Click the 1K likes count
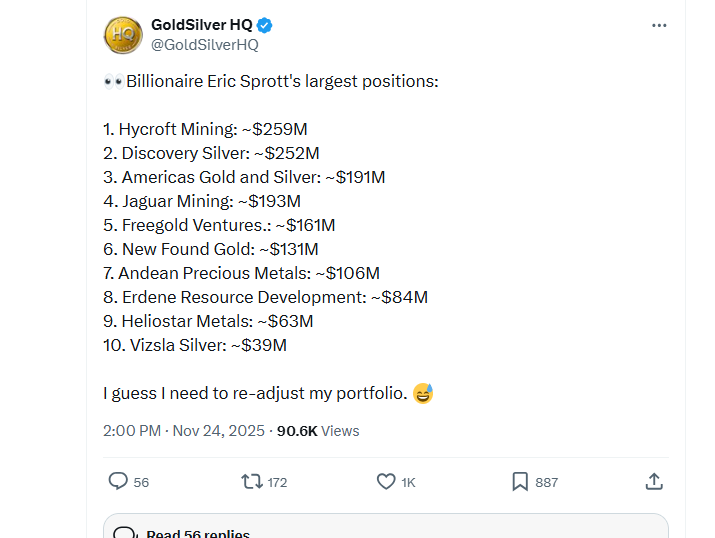 pyautogui.click(x=408, y=482)
